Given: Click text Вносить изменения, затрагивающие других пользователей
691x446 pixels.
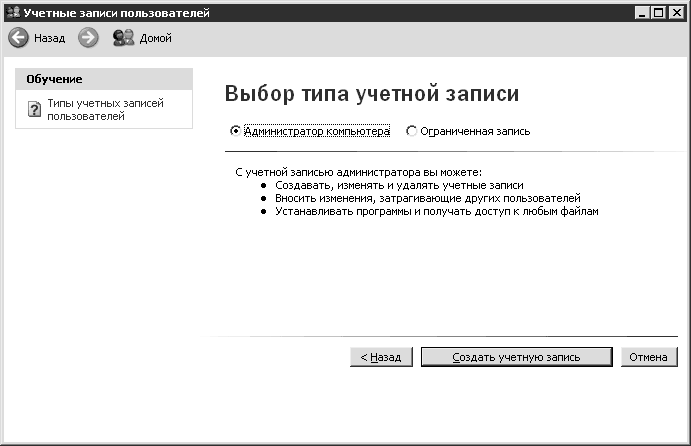Looking at the screenshot, I should pyautogui.click(x=427, y=198).
